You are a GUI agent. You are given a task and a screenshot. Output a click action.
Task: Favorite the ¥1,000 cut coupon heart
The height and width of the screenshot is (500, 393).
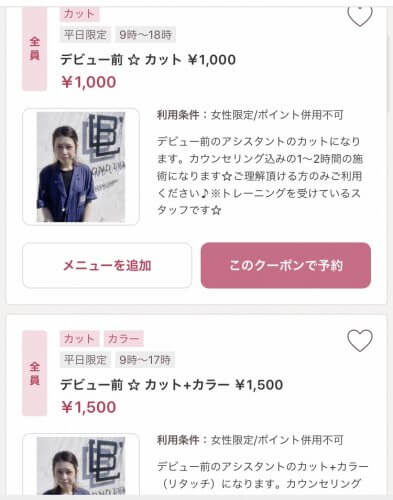[360, 17]
